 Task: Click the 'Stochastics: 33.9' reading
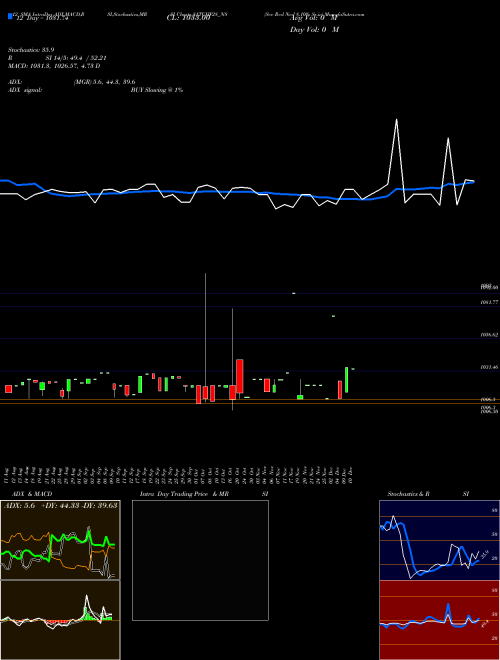(x=31, y=50)
